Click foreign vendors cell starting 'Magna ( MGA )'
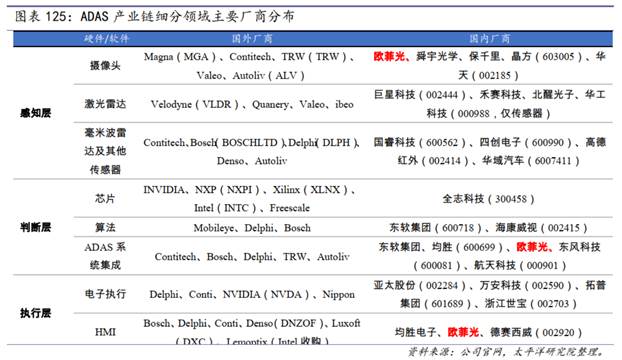 (x=250, y=66)
